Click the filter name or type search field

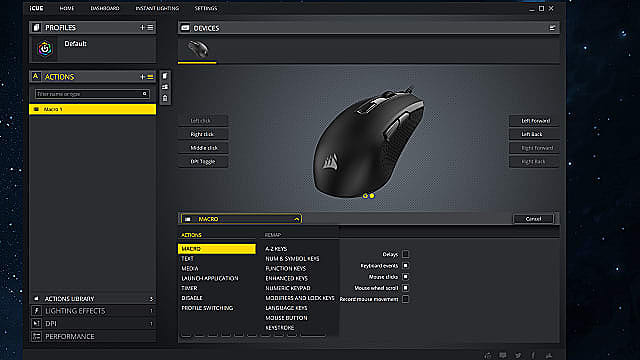[92, 94]
